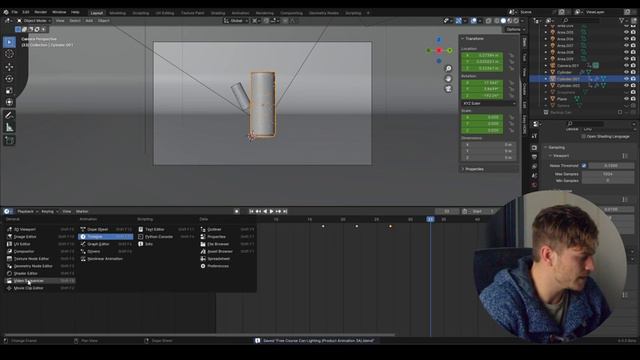Choose Graph Editor in the editor type menu
The height and width of the screenshot is (360, 640).
pyautogui.click(x=106, y=244)
